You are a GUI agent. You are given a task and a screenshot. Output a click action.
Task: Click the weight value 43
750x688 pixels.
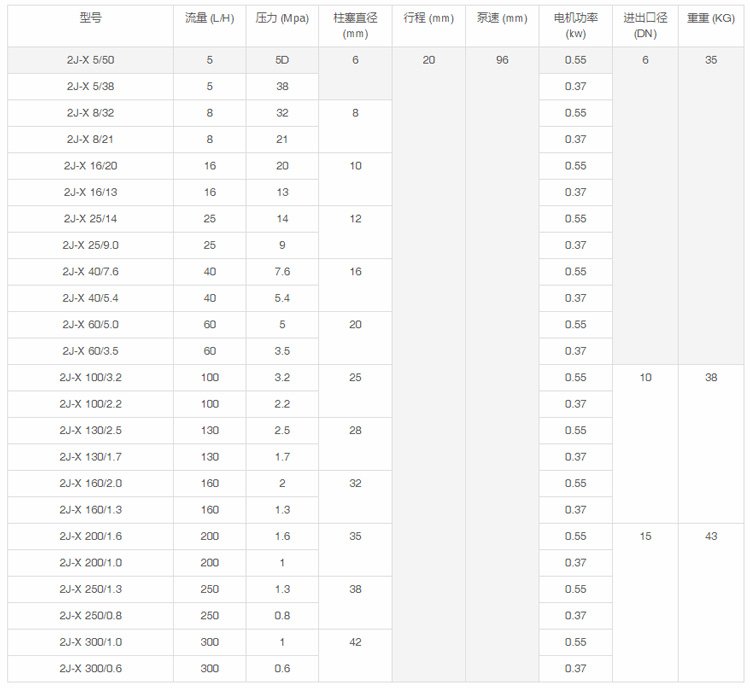coord(711,536)
